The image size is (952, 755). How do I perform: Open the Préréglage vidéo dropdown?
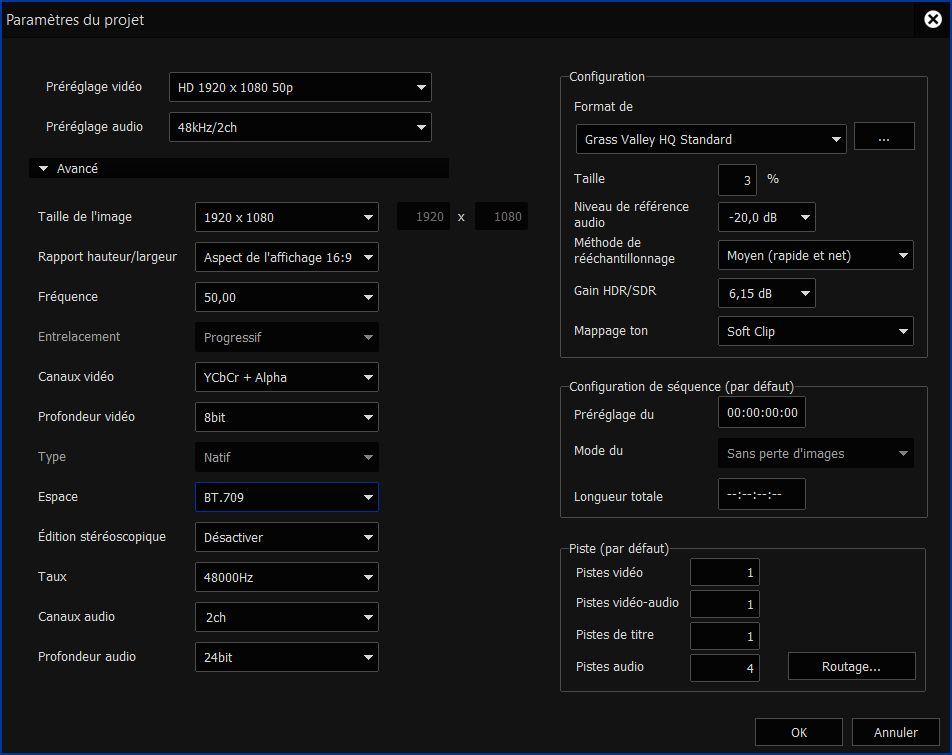299,88
